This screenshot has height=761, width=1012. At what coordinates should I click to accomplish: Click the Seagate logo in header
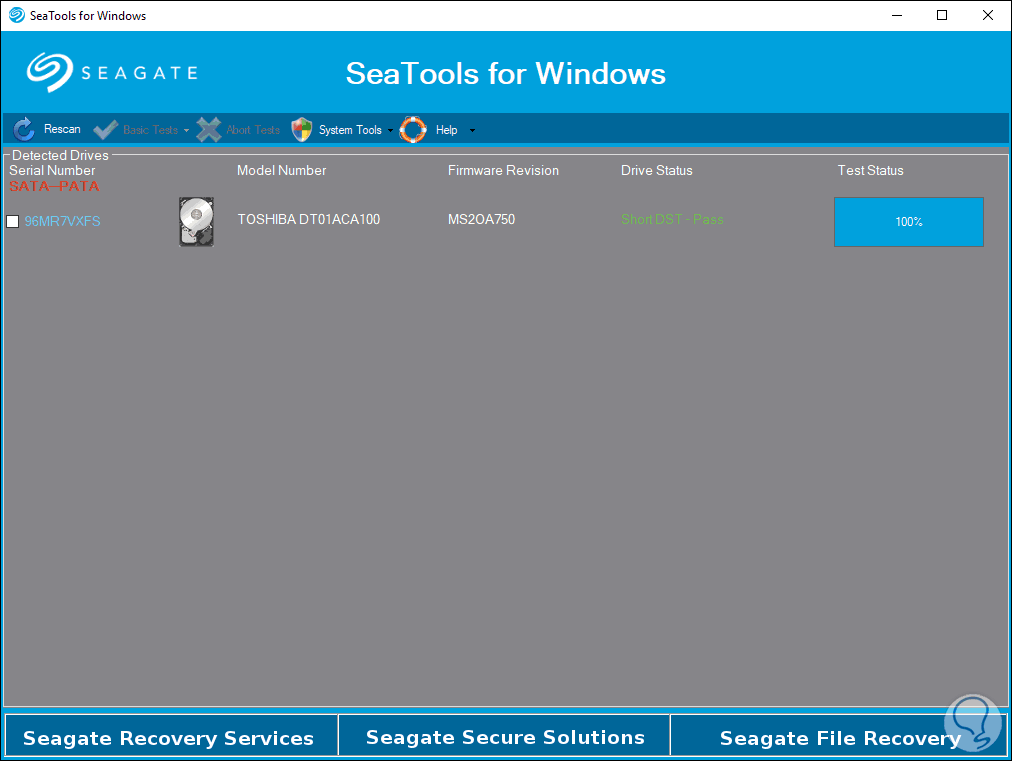pos(112,72)
